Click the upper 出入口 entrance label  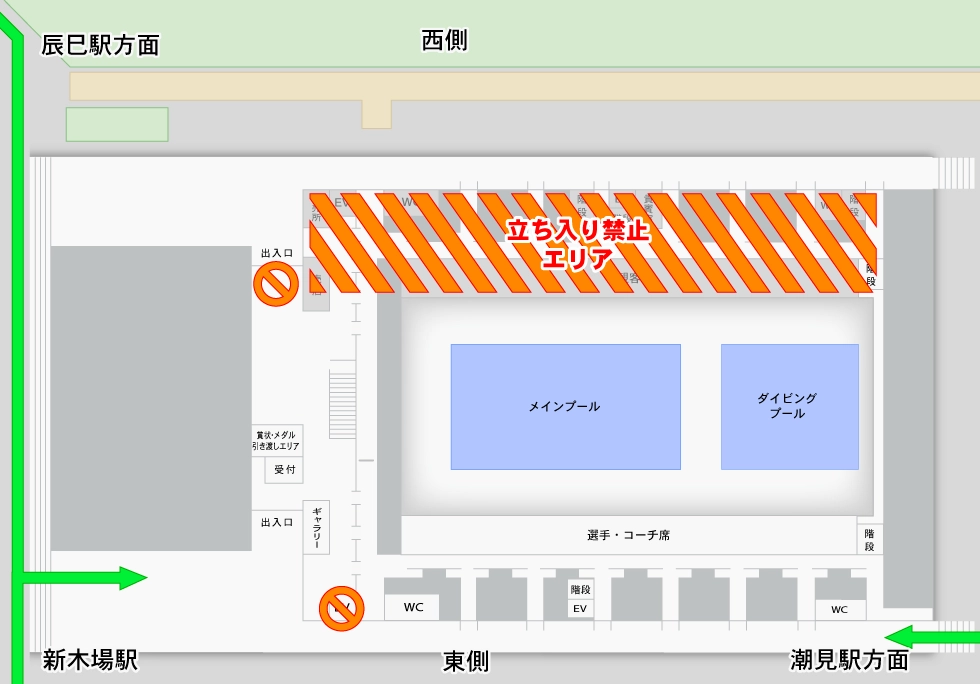(276, 254)
